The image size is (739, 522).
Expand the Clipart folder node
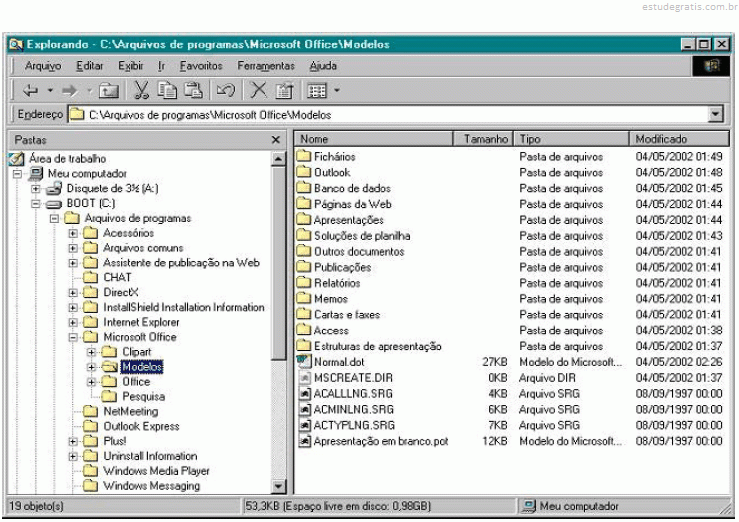92,352
